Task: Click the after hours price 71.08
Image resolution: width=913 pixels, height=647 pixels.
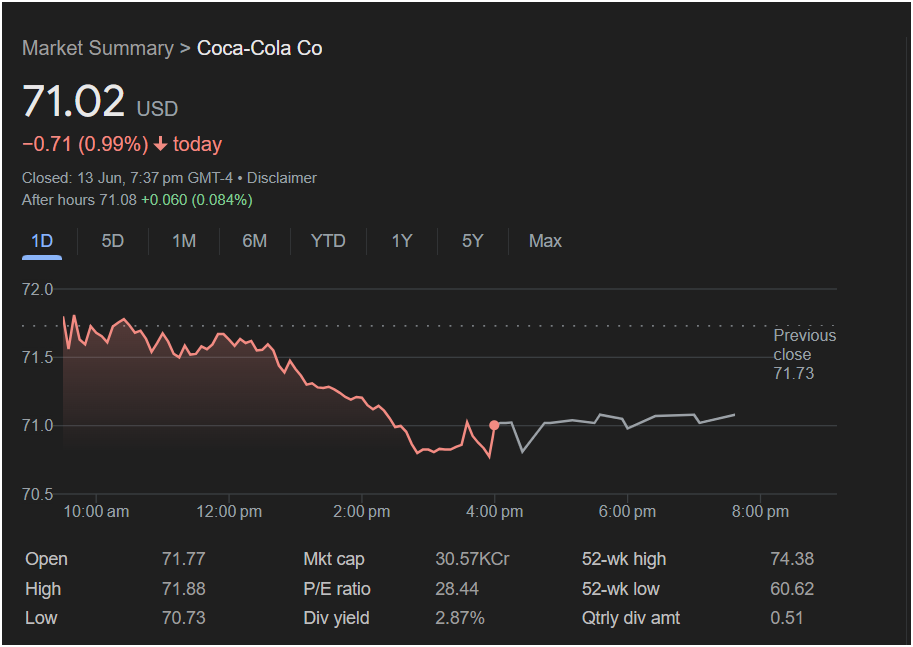Action: [117, 200]
